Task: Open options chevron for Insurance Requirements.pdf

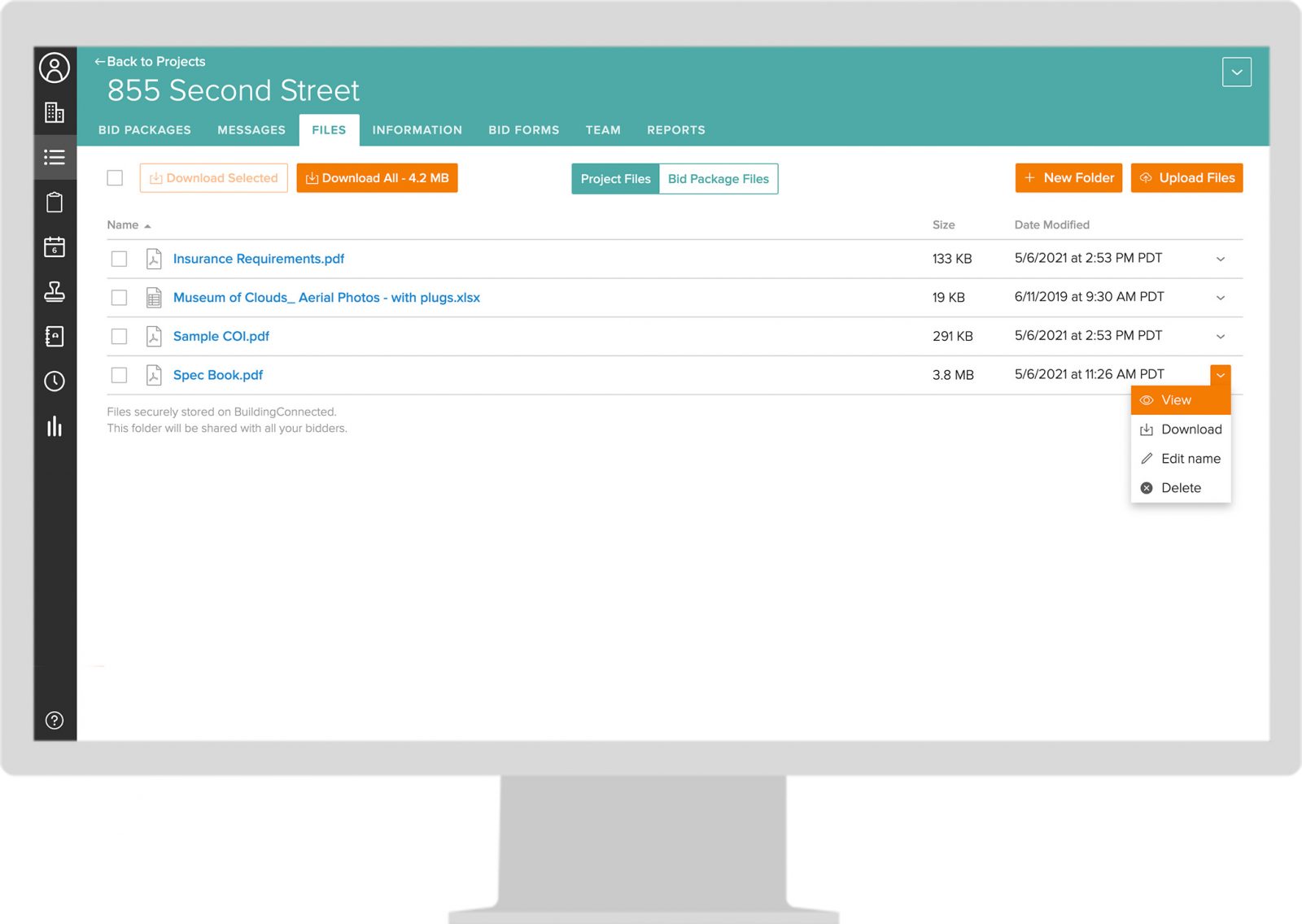Action: point(1220,259)
